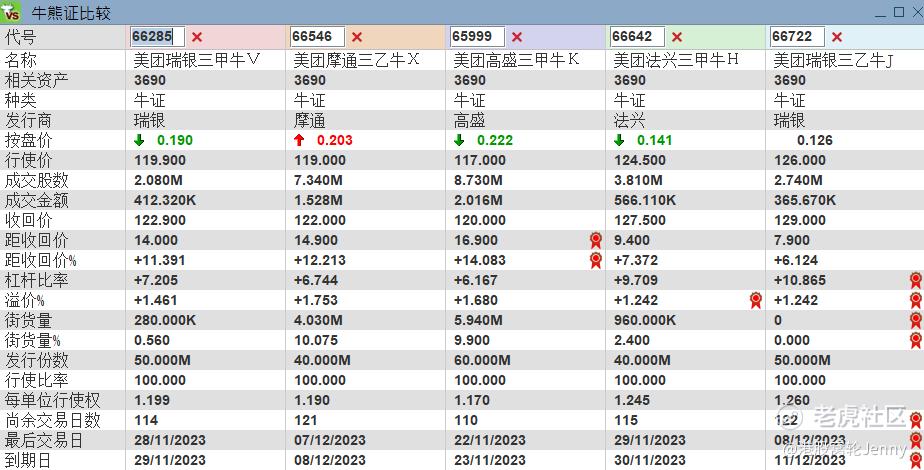Maximize the 牛熊证比较 window
924x470 pixels.
click(899, 12)
